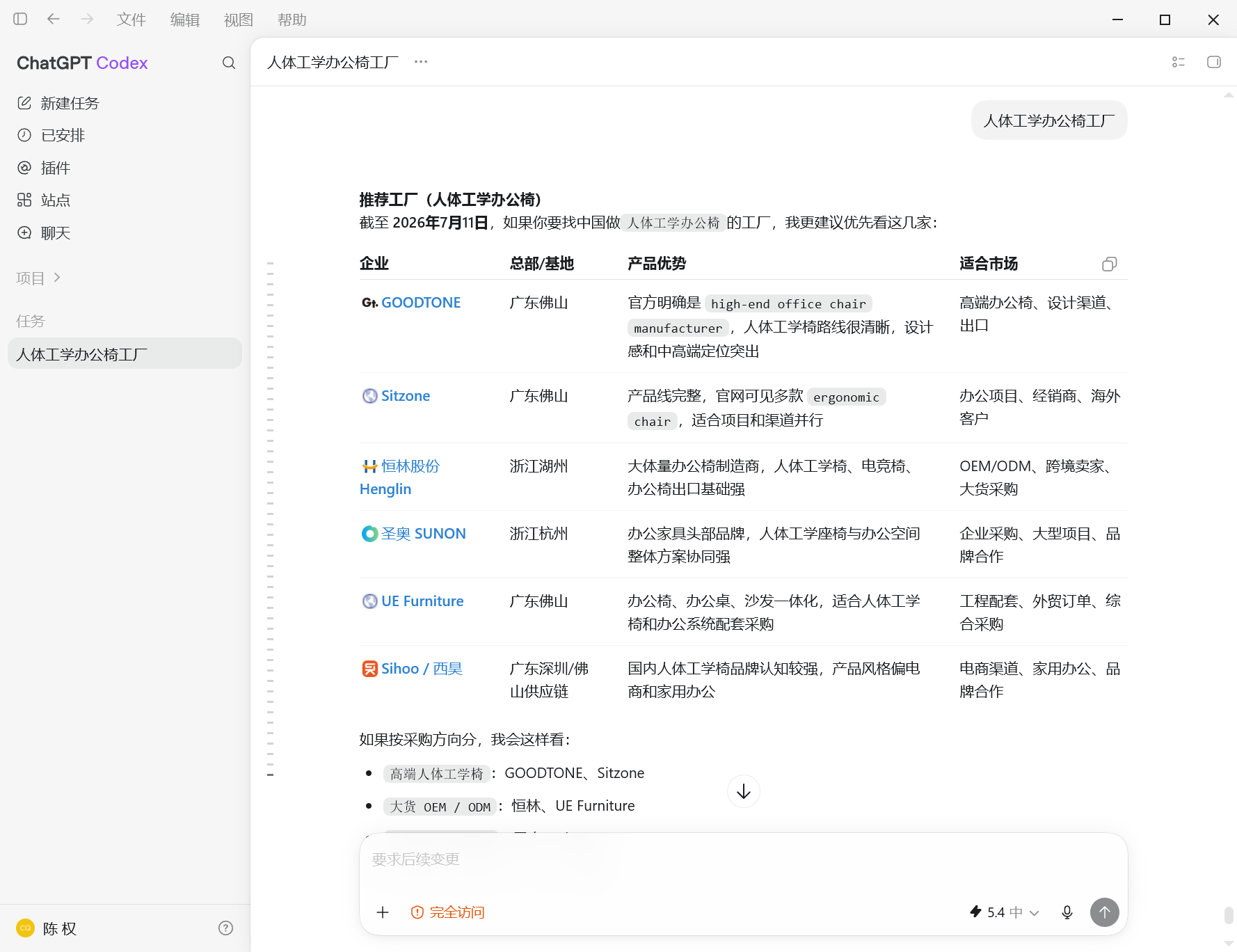Click the 浙江湖州 cell

538,466
